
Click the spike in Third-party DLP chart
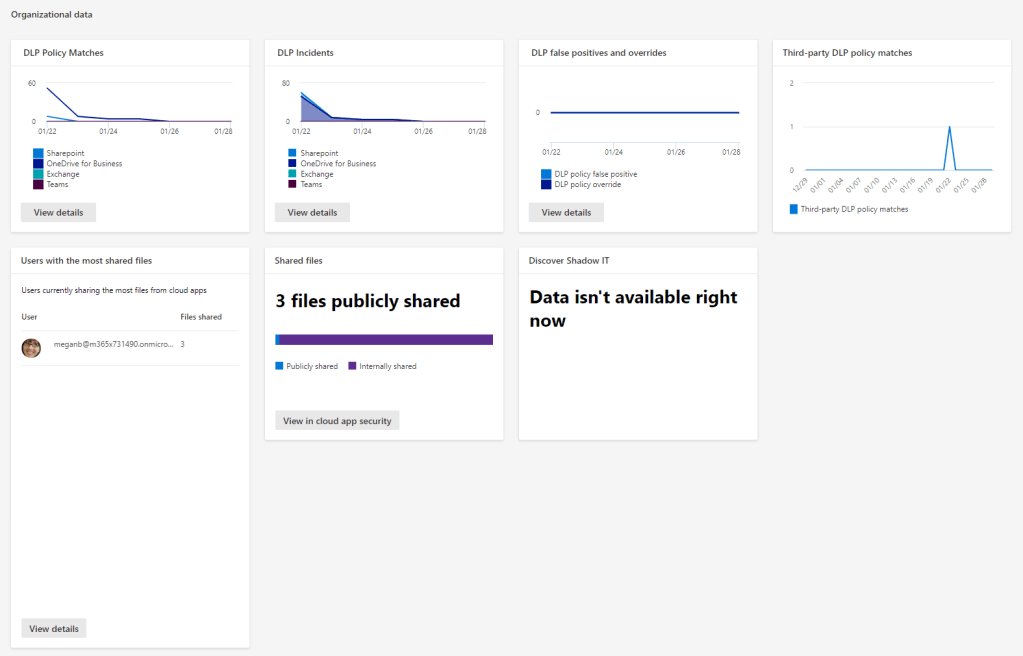[949, 128]
